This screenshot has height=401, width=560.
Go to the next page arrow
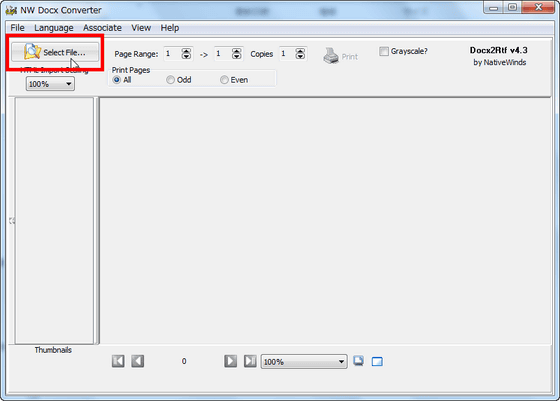click(x=230, y=361)
